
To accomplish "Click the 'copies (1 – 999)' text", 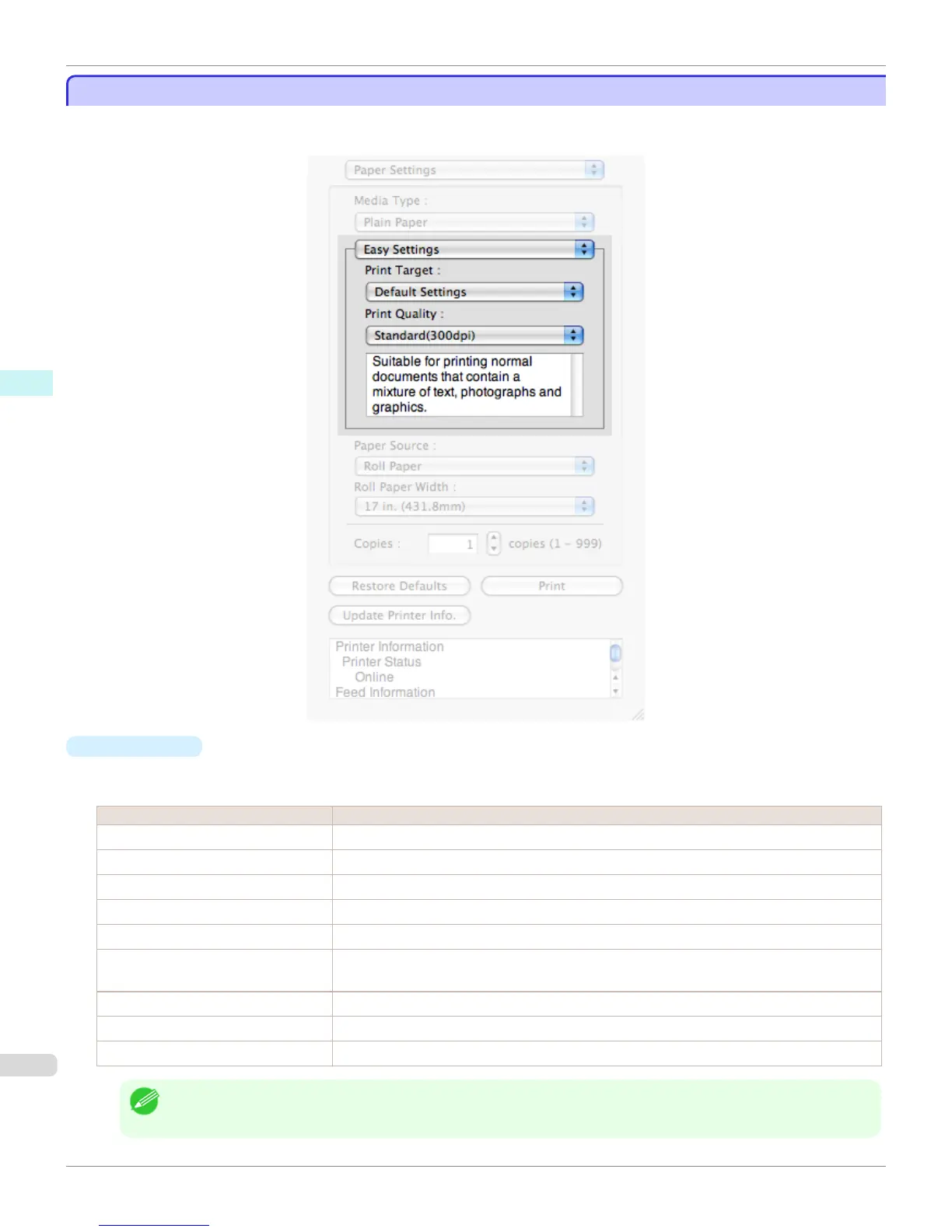I will coord(555,544).
